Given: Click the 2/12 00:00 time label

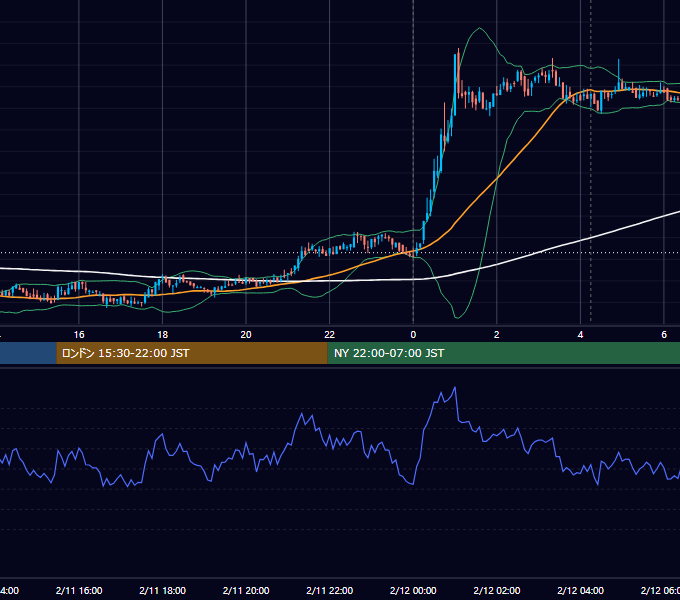Looking at the screenshot, I should (413, 590).
